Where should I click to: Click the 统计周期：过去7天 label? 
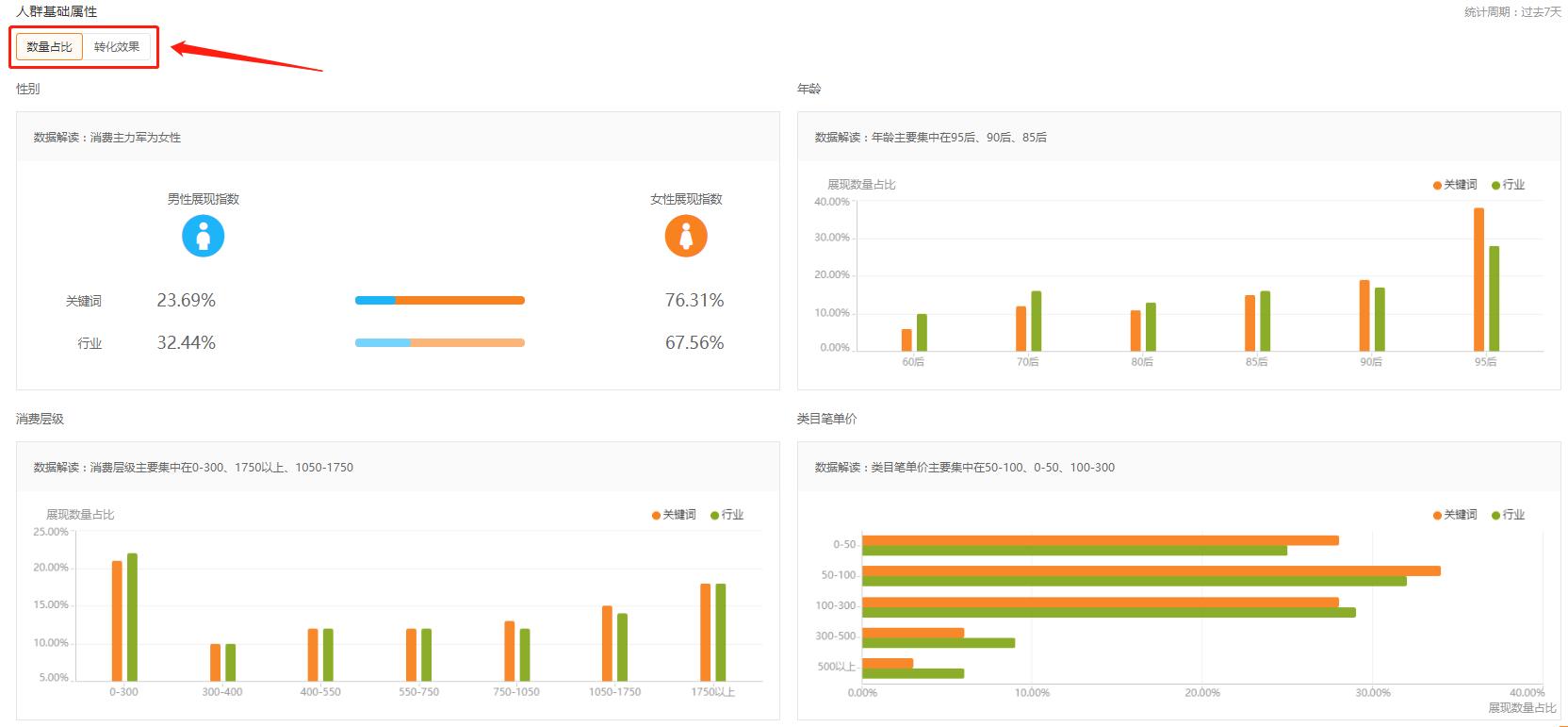tap(1511, 12)
